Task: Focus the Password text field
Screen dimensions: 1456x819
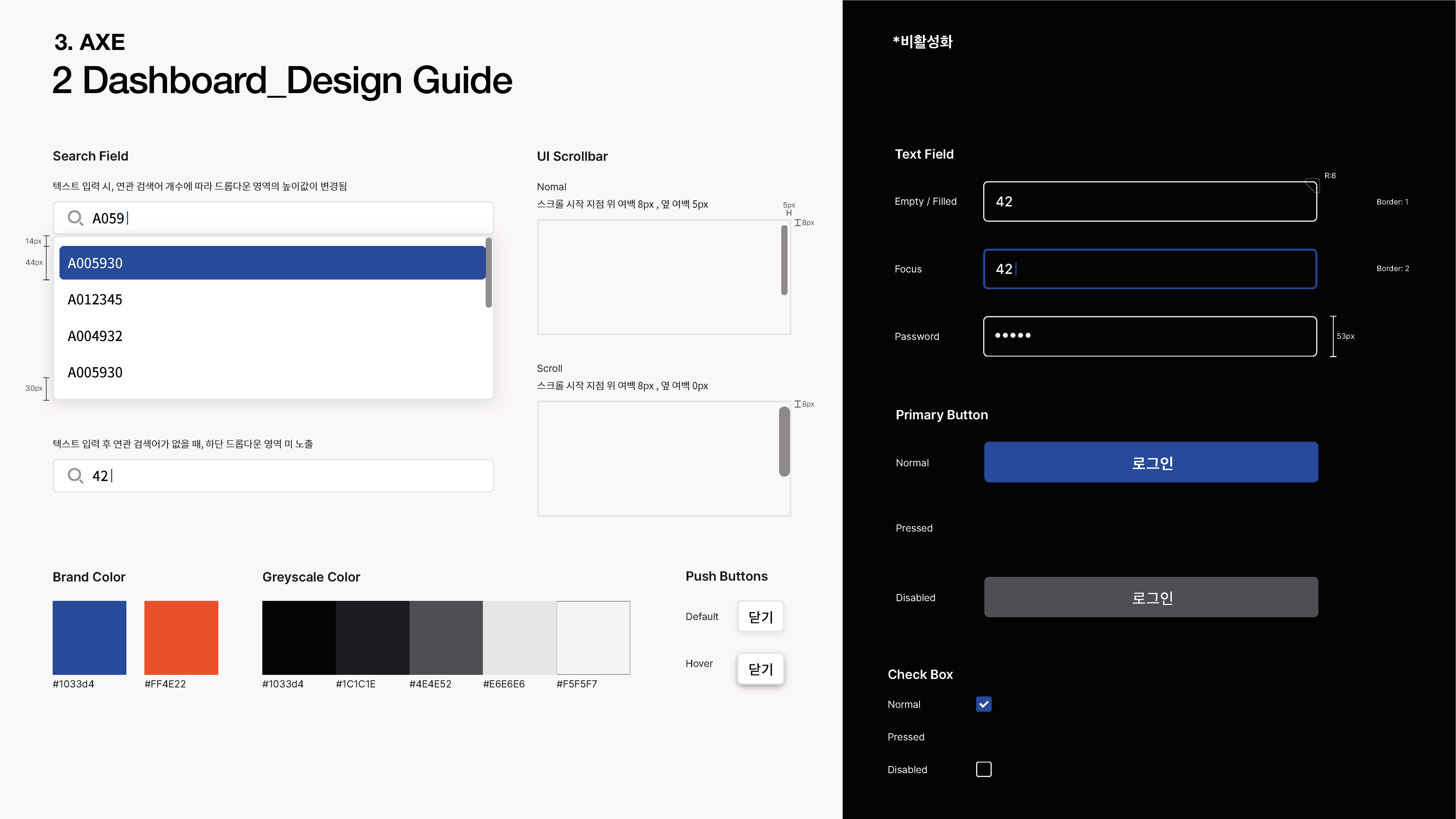Action: (x=1150, y=336)
